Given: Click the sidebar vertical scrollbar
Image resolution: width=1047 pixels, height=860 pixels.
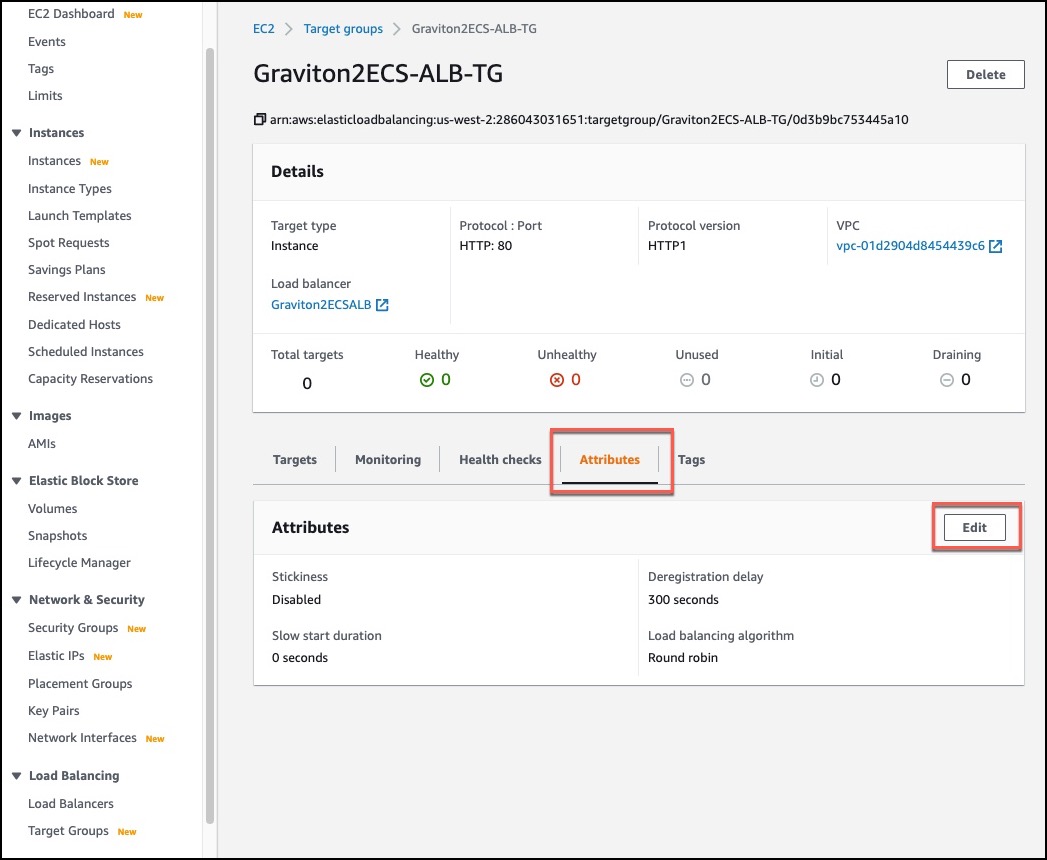Looking at the screenshot, I should click(210, 435).
